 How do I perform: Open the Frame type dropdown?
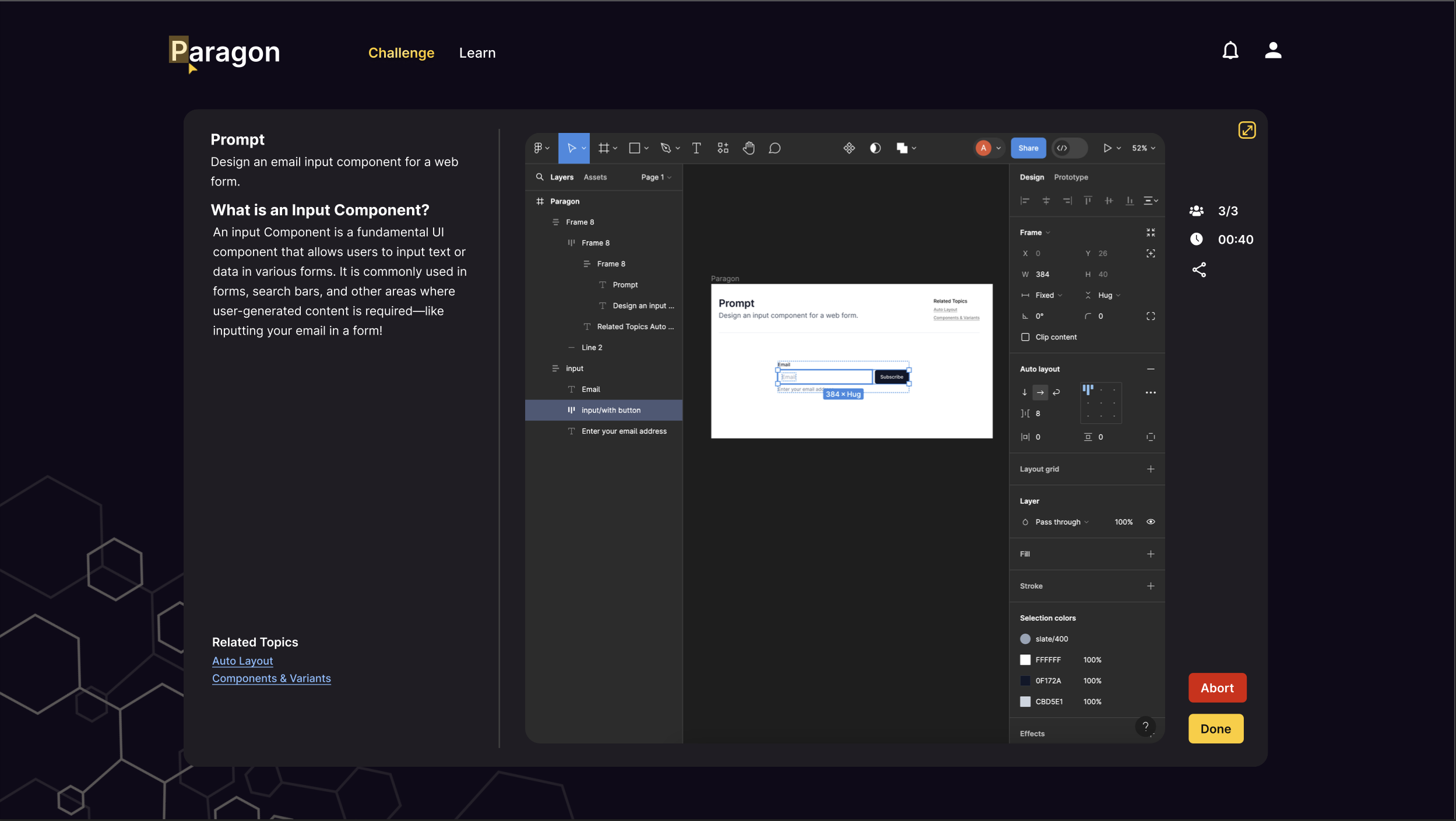[1035, 233]
